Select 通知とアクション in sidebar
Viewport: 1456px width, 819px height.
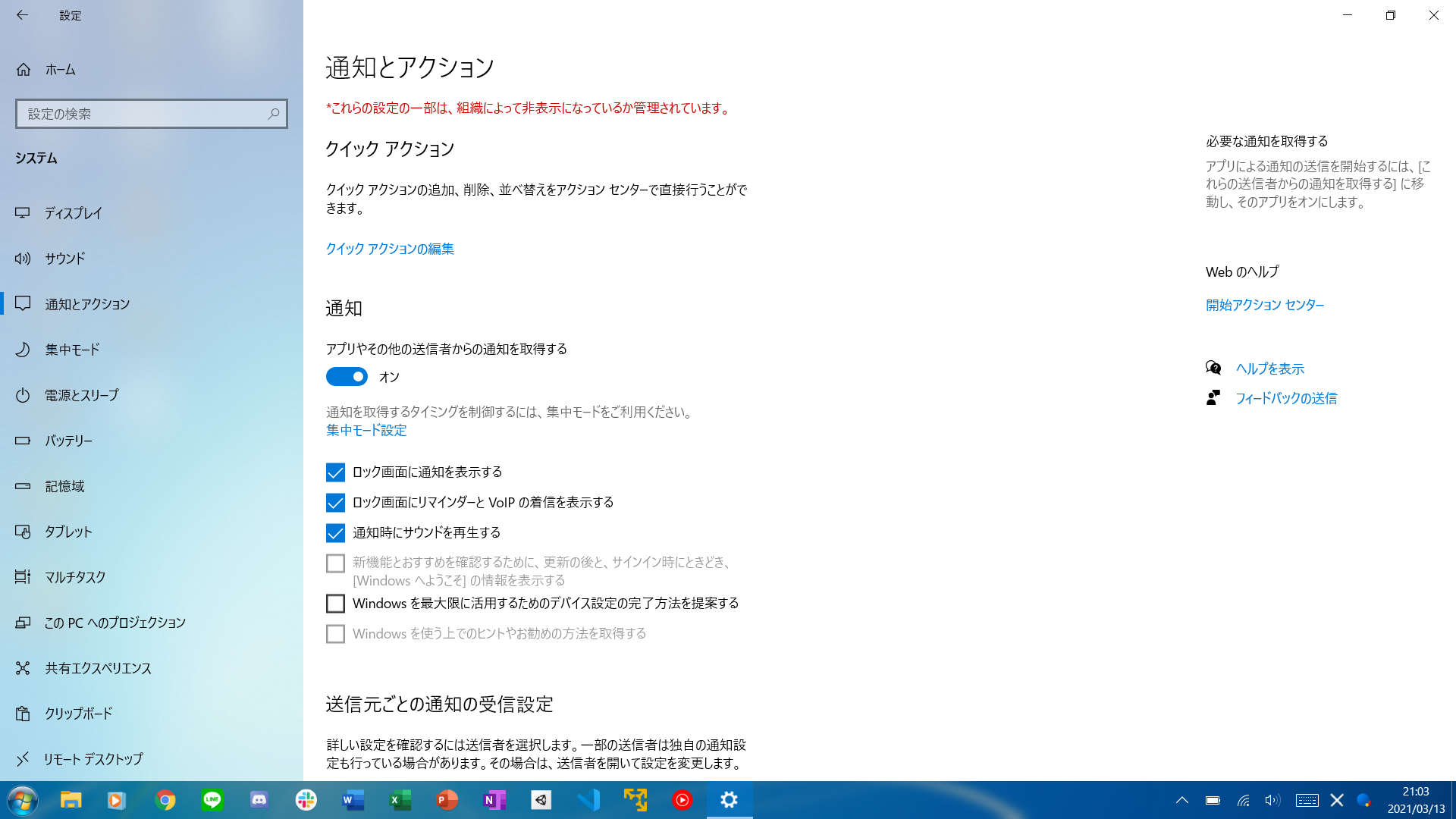[x=152, y=304]
